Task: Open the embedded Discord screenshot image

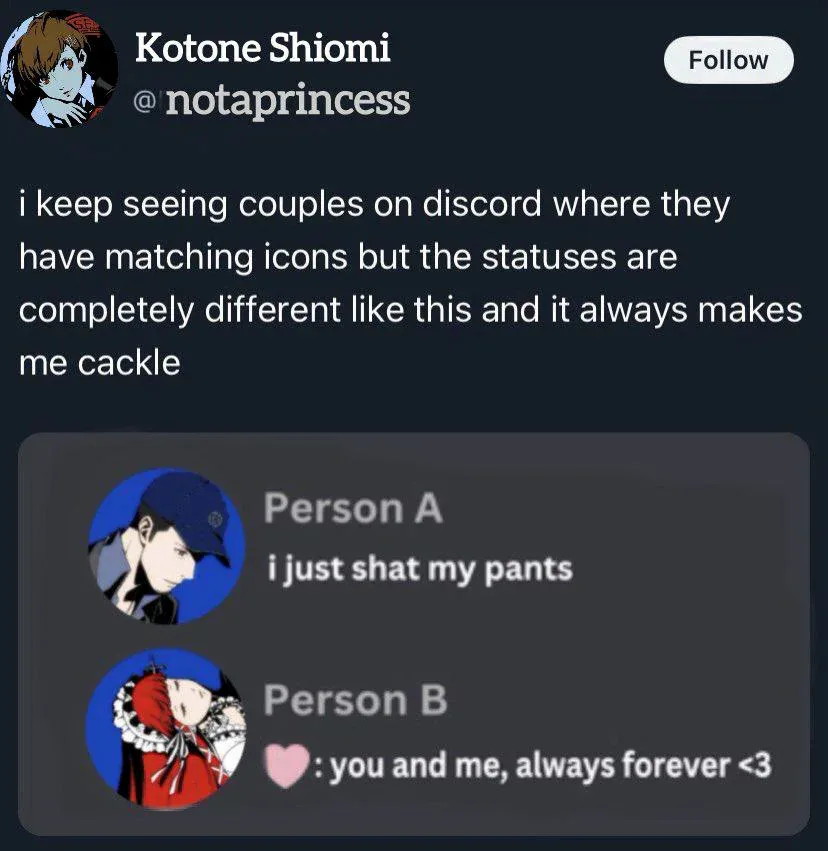Action: (x=414, y=634)
